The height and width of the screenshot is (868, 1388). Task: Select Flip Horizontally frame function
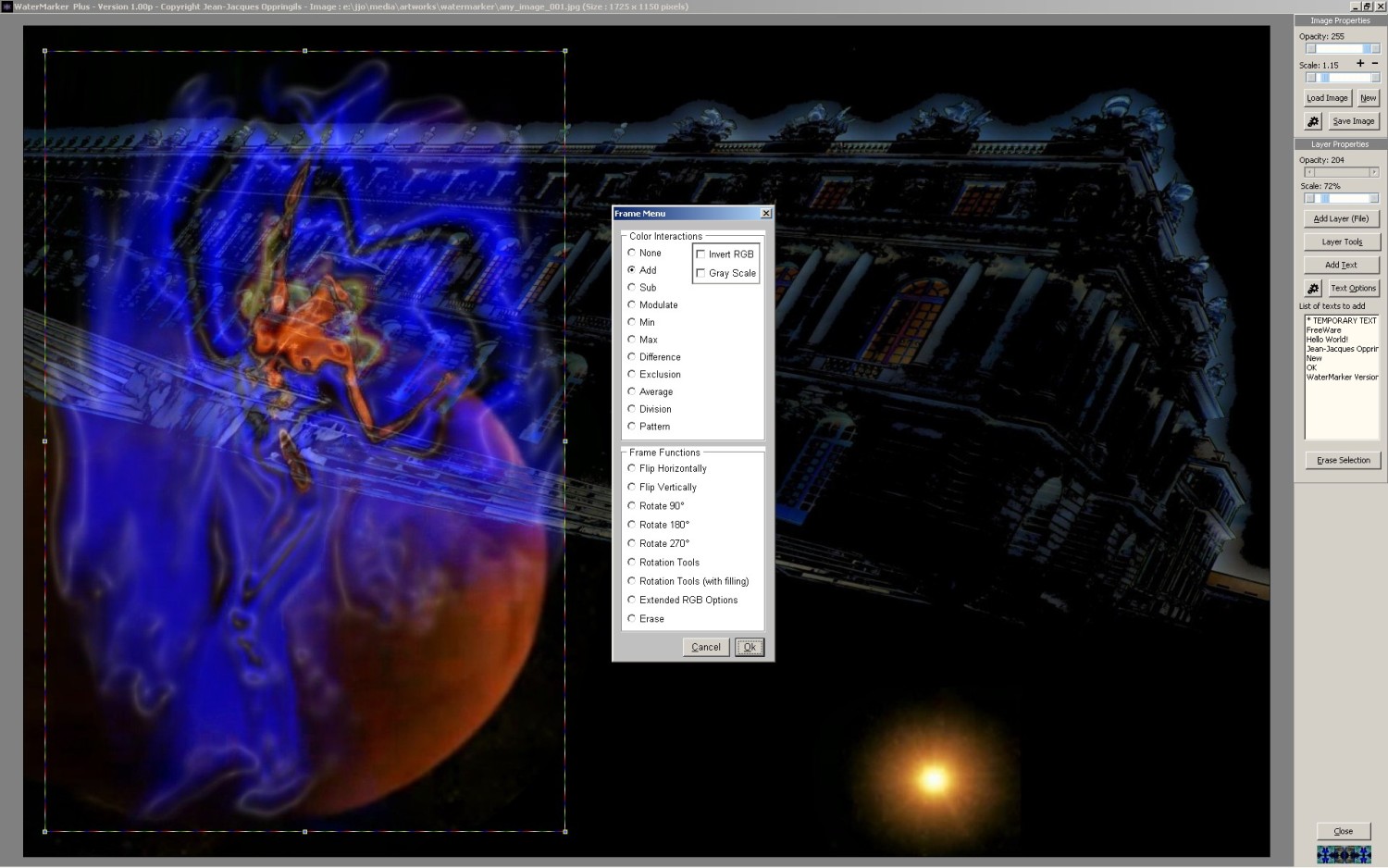click(632, 468)
